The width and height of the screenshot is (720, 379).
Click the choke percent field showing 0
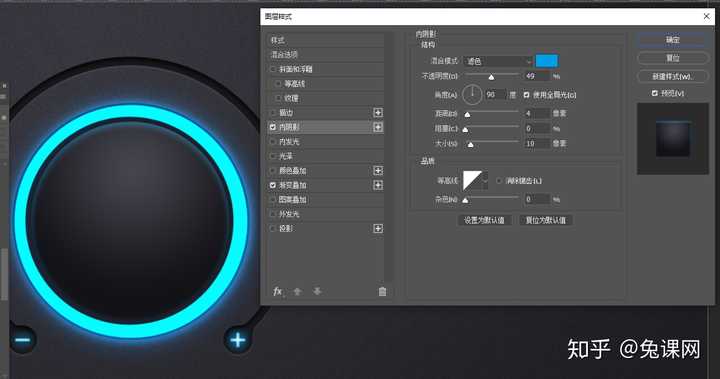point(537,129)
